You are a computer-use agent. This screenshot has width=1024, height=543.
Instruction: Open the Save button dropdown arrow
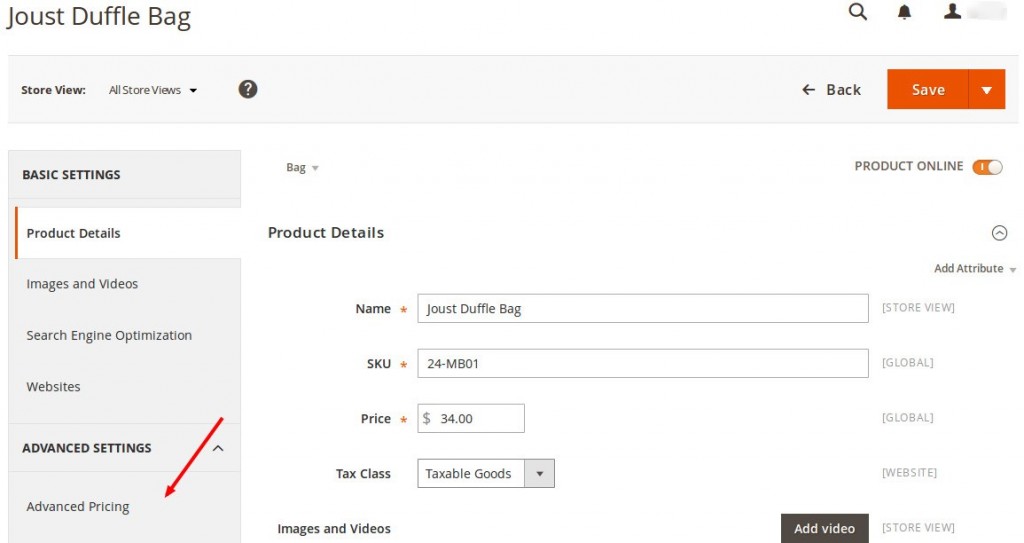tap(986, 90)
